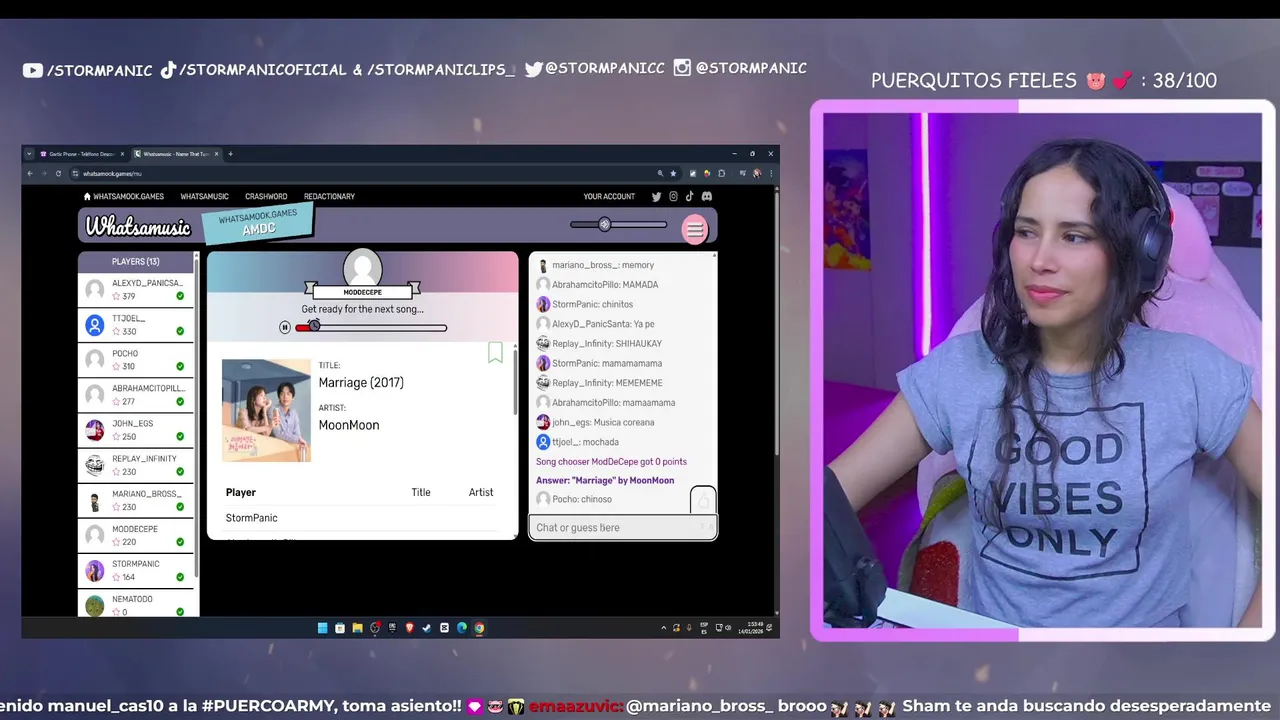The width and height of the screenshot is (1280, 720).
Task: Click the WHATSAMOOK.GAMES AMDC room badge
Action: pyautogui.click(x=258, y=223)
